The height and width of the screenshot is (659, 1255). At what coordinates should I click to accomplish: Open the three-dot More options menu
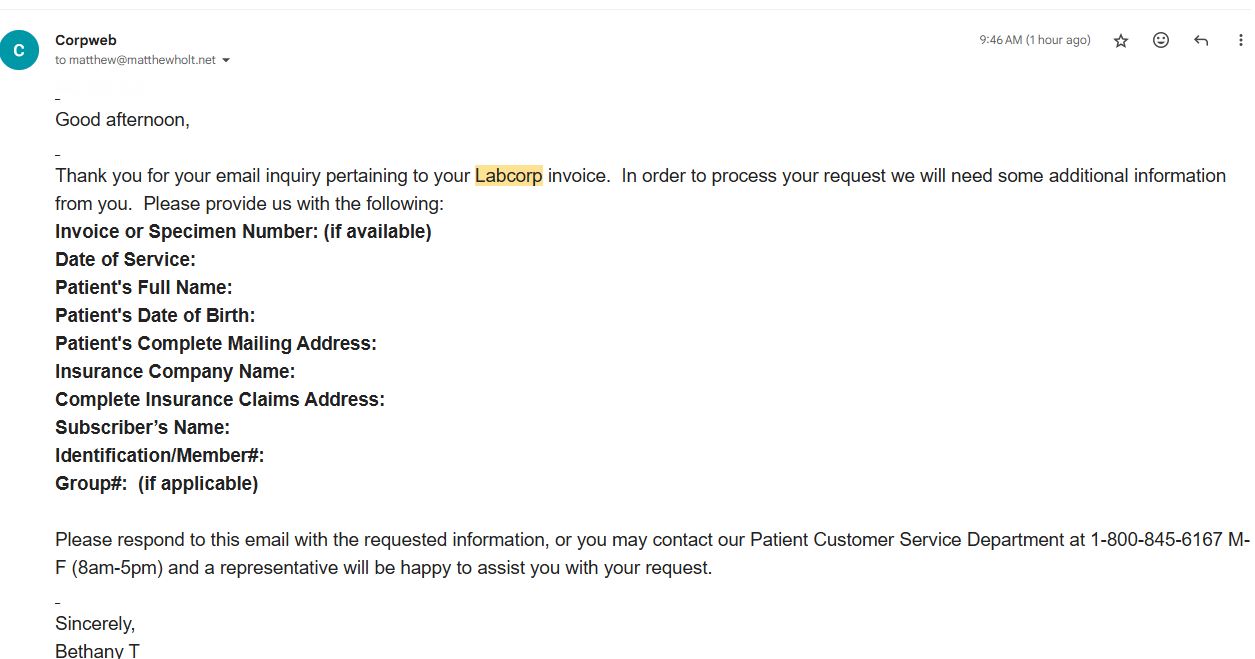(1241, 41)
